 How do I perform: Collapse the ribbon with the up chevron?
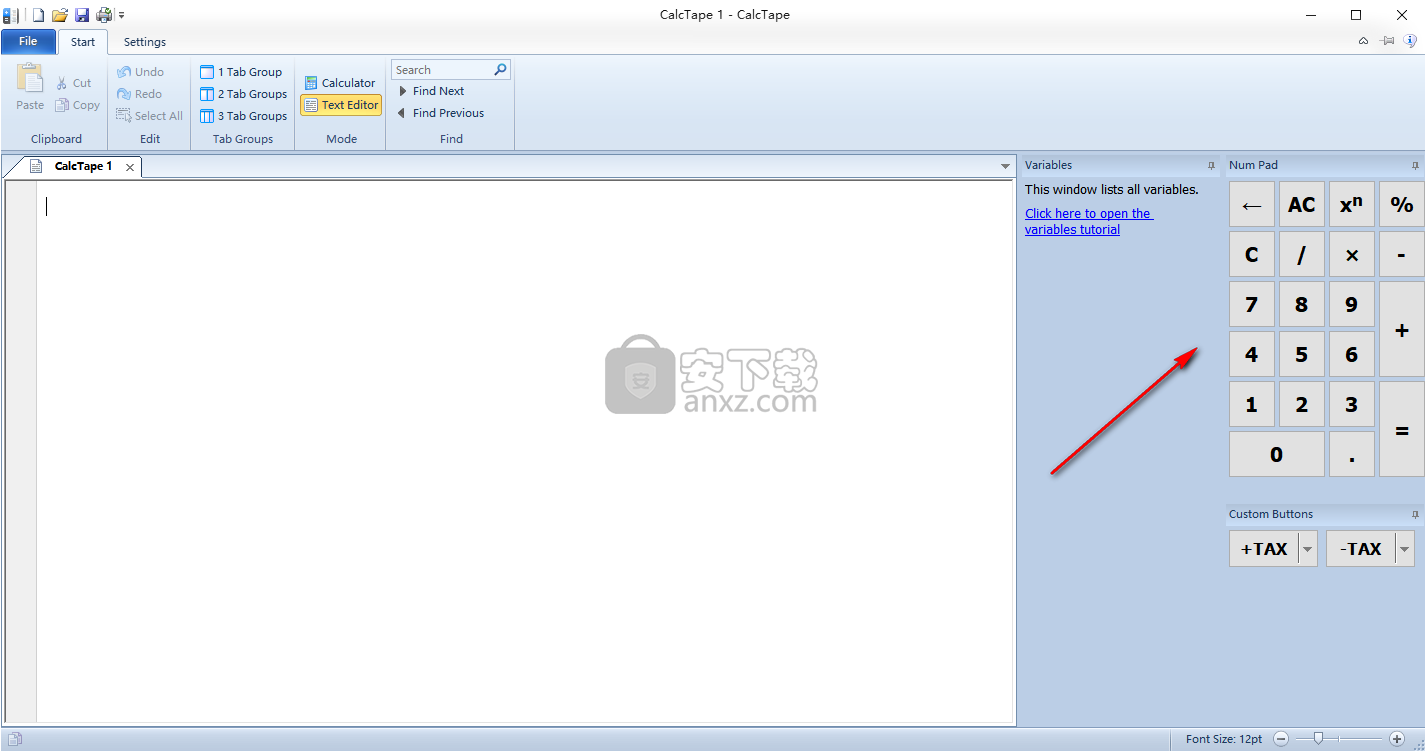1363,41
